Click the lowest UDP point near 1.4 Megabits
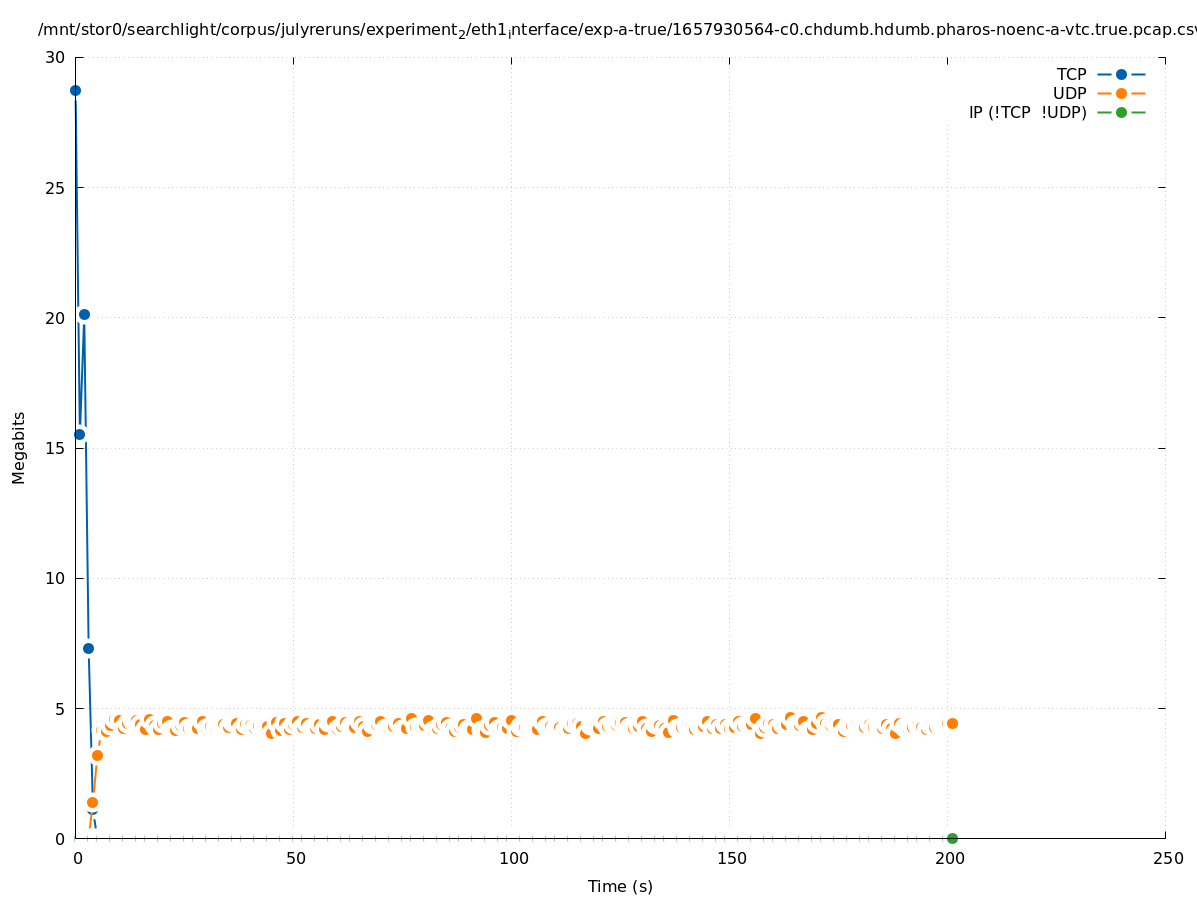This screenshot has width=1197, height=900. [x=92, y=802]
